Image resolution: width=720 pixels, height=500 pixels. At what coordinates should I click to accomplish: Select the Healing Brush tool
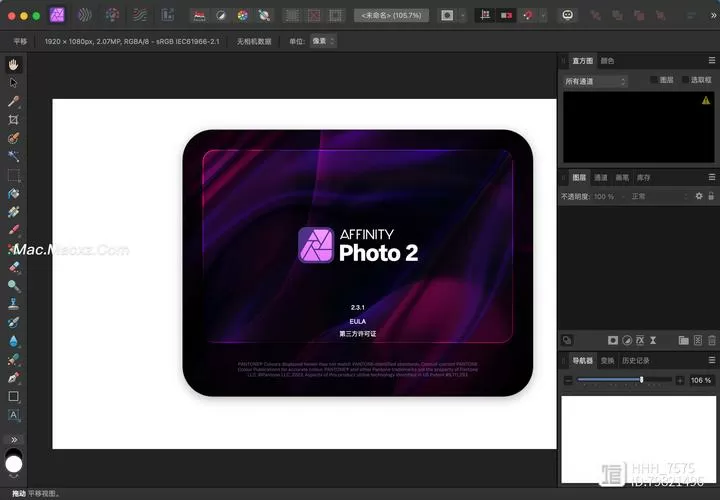click(x=13, y=360)
